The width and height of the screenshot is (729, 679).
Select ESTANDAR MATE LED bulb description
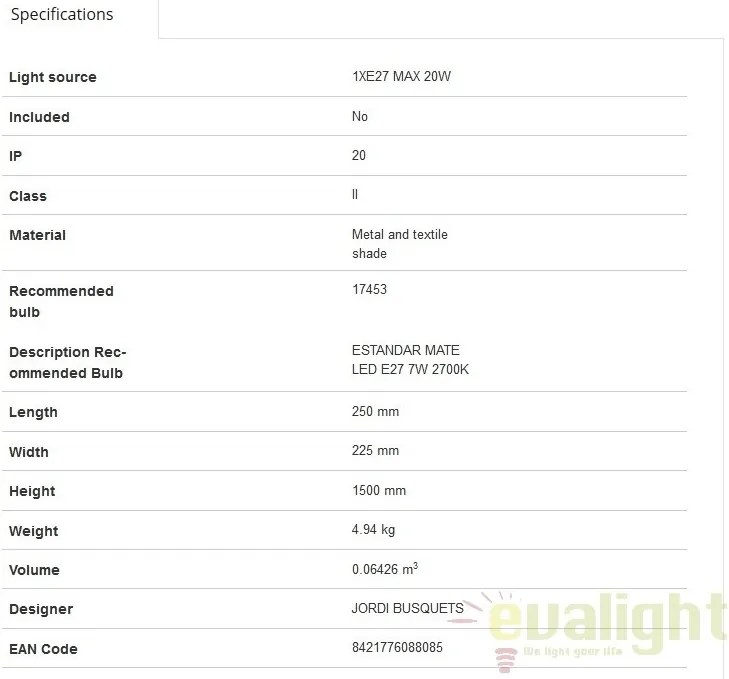click(x=410, y=359)
